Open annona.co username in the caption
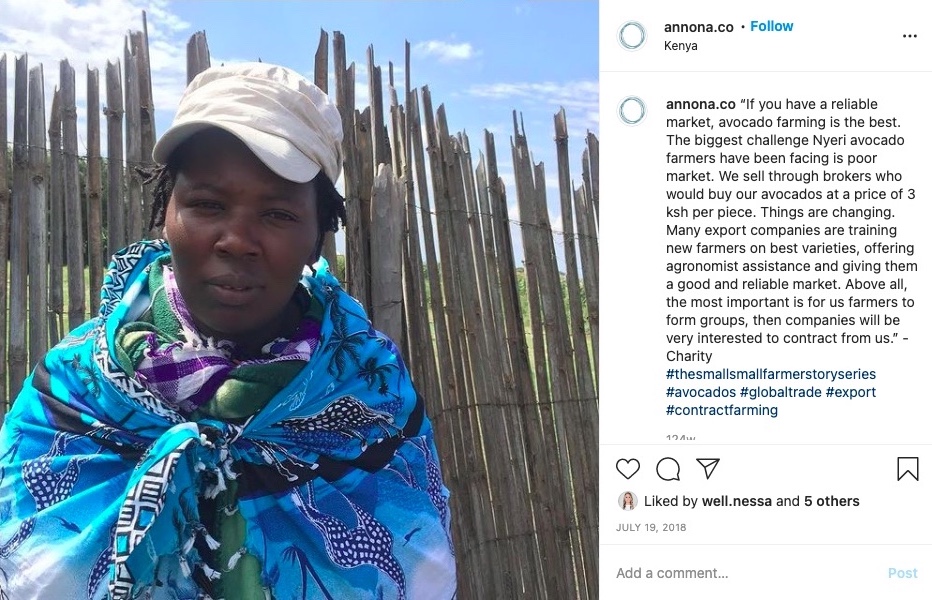The width and height of the screenshot is (932, 600). (700, 104)
